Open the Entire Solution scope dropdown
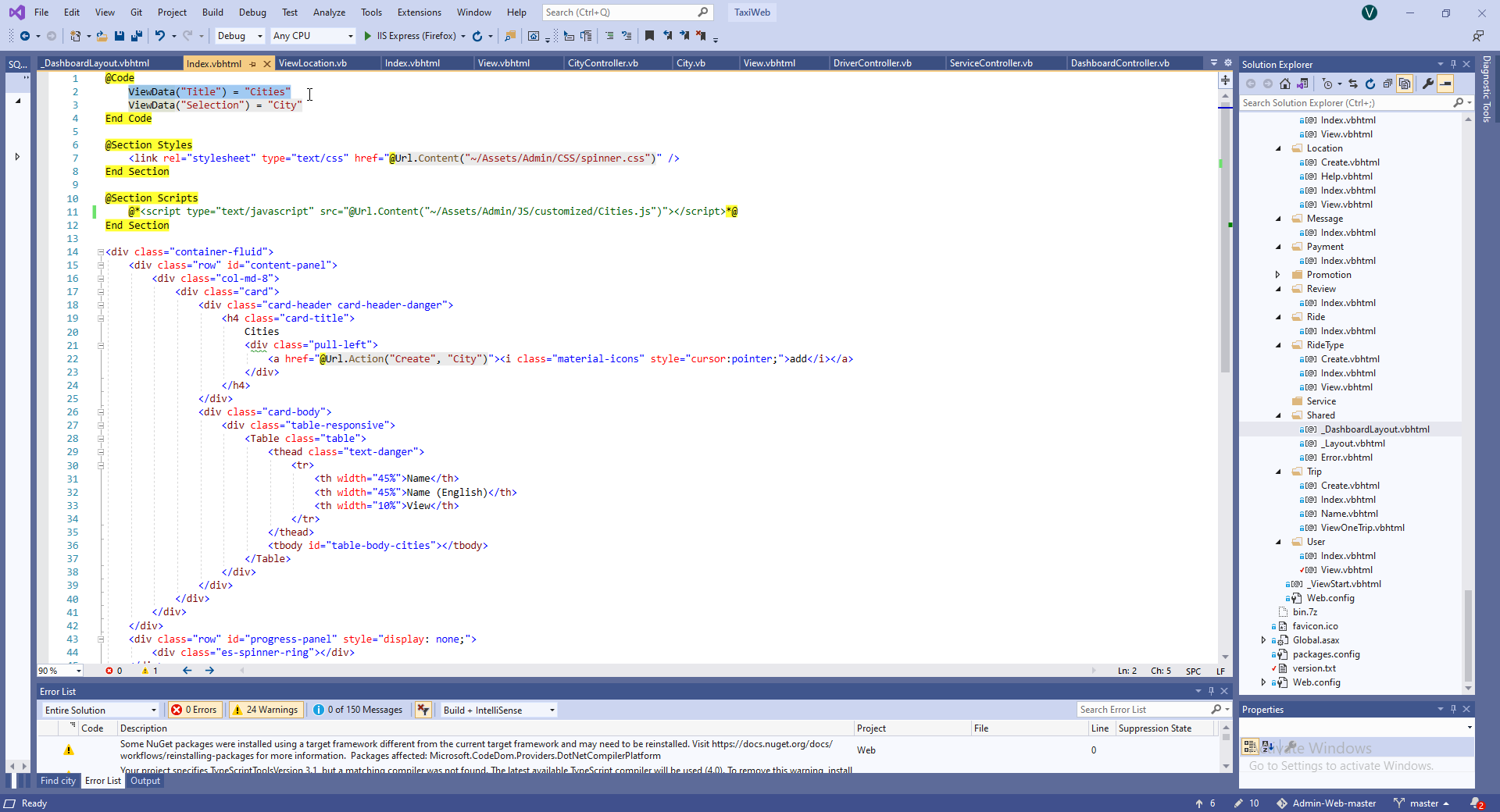Viewport: 1500px width, 812px height. click(x=100, y=710)
